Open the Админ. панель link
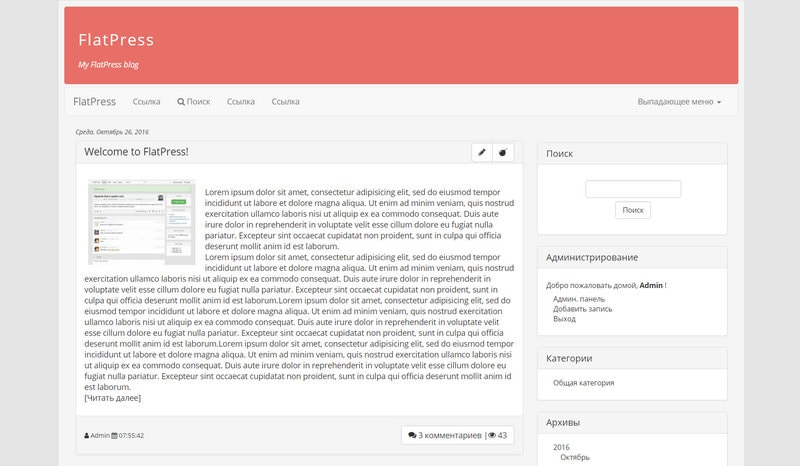The image size is (800, 466). (x=579, y=299)
